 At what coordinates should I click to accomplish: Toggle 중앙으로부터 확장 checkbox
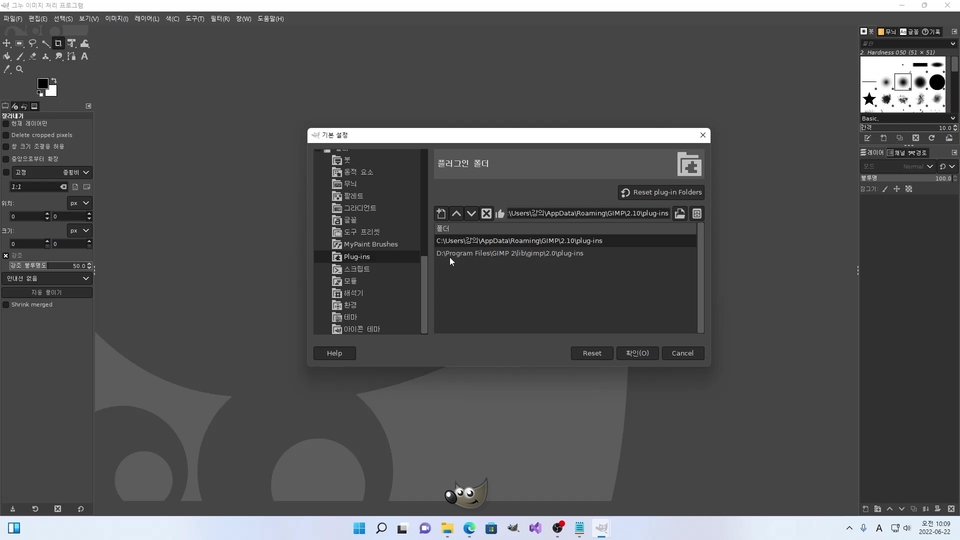tap(6, 159)
